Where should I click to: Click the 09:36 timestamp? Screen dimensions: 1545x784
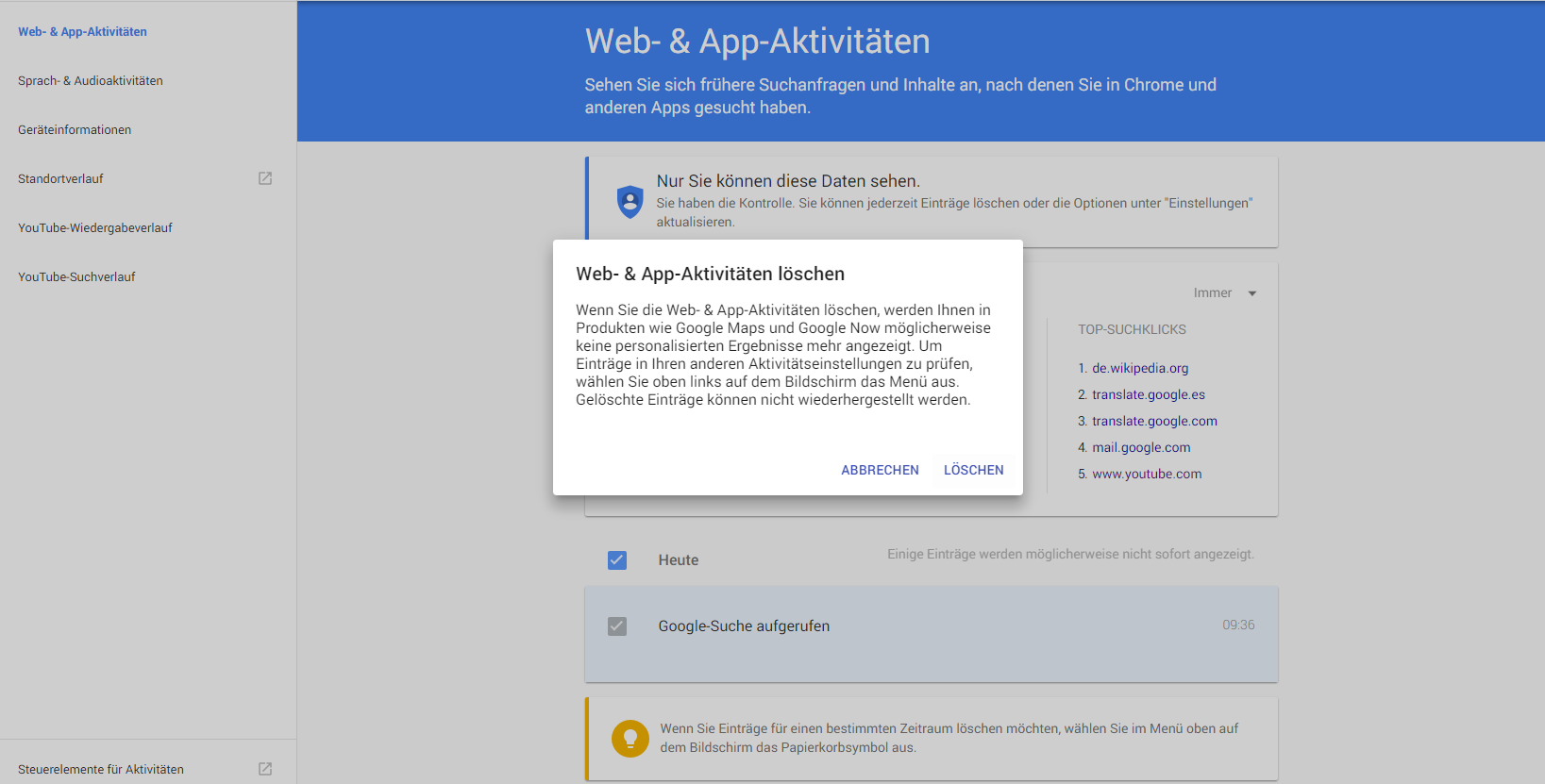[1238, 625]
